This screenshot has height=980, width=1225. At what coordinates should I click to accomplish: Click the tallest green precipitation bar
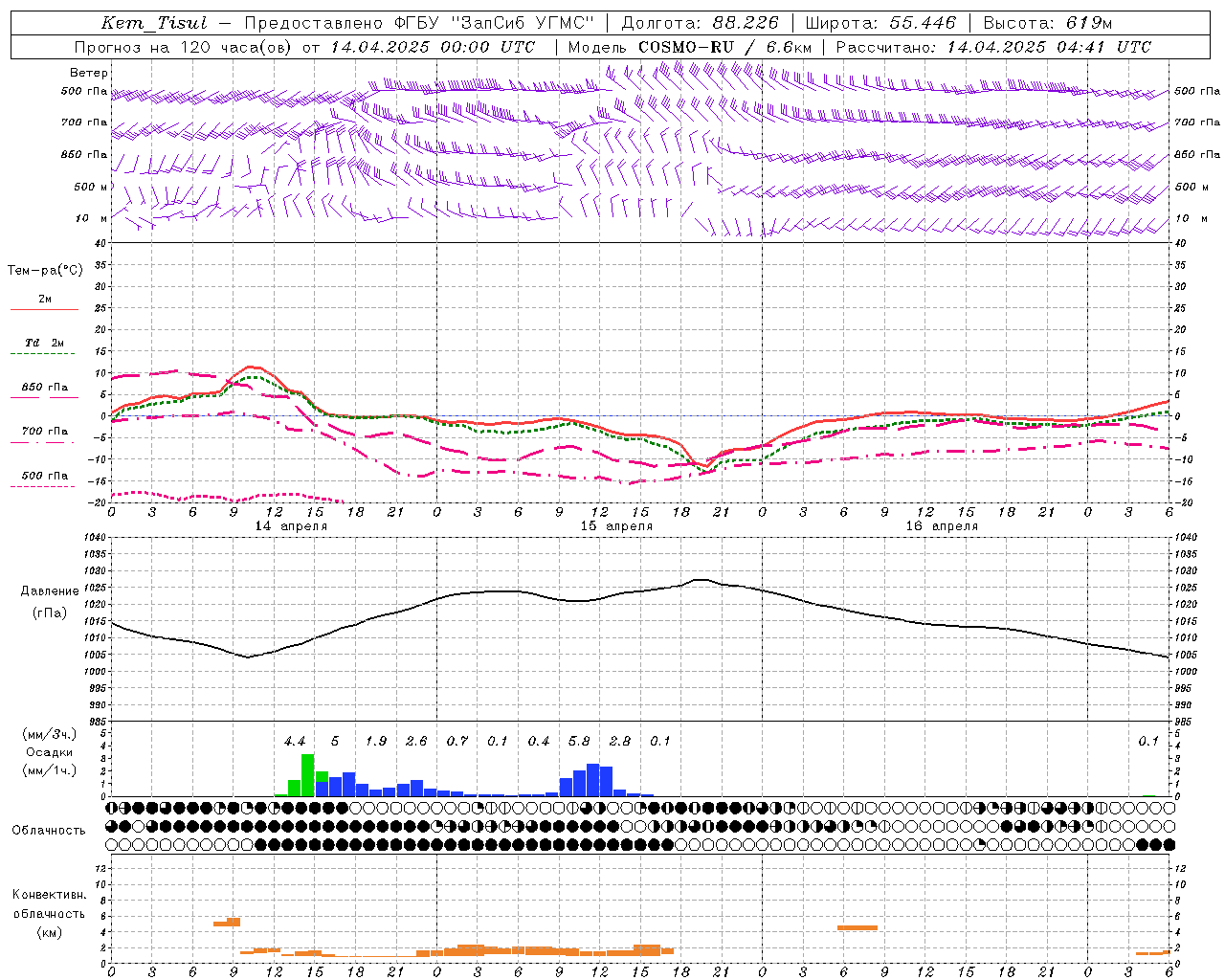308,775
